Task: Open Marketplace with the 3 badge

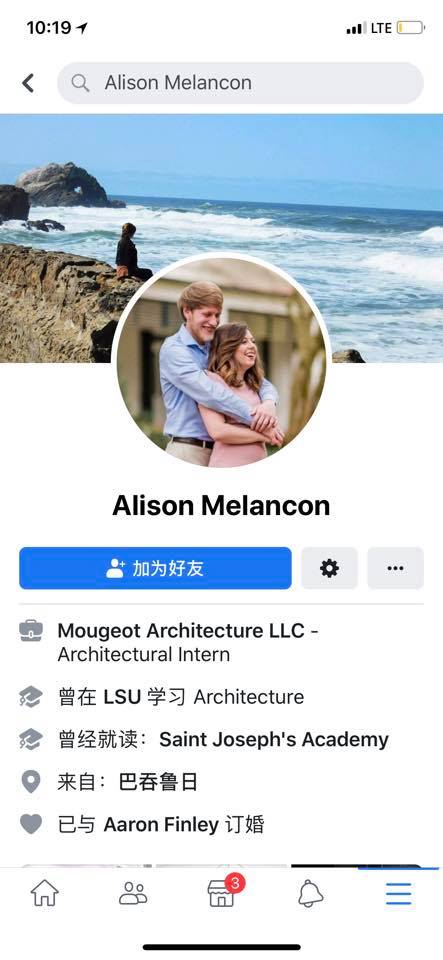Action: [x=224, y=891]
